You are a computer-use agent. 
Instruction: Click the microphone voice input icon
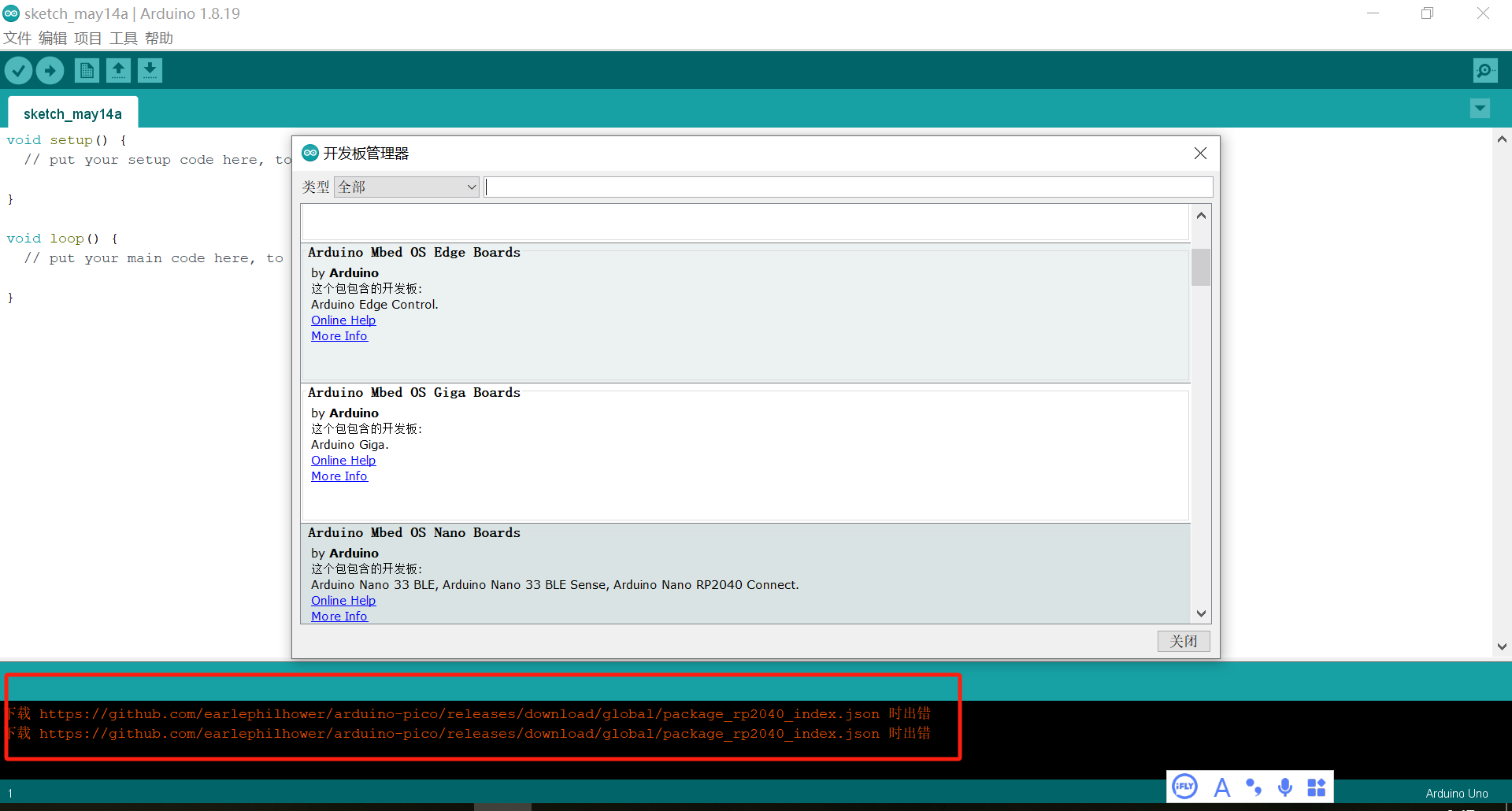tap(1284, 787)
